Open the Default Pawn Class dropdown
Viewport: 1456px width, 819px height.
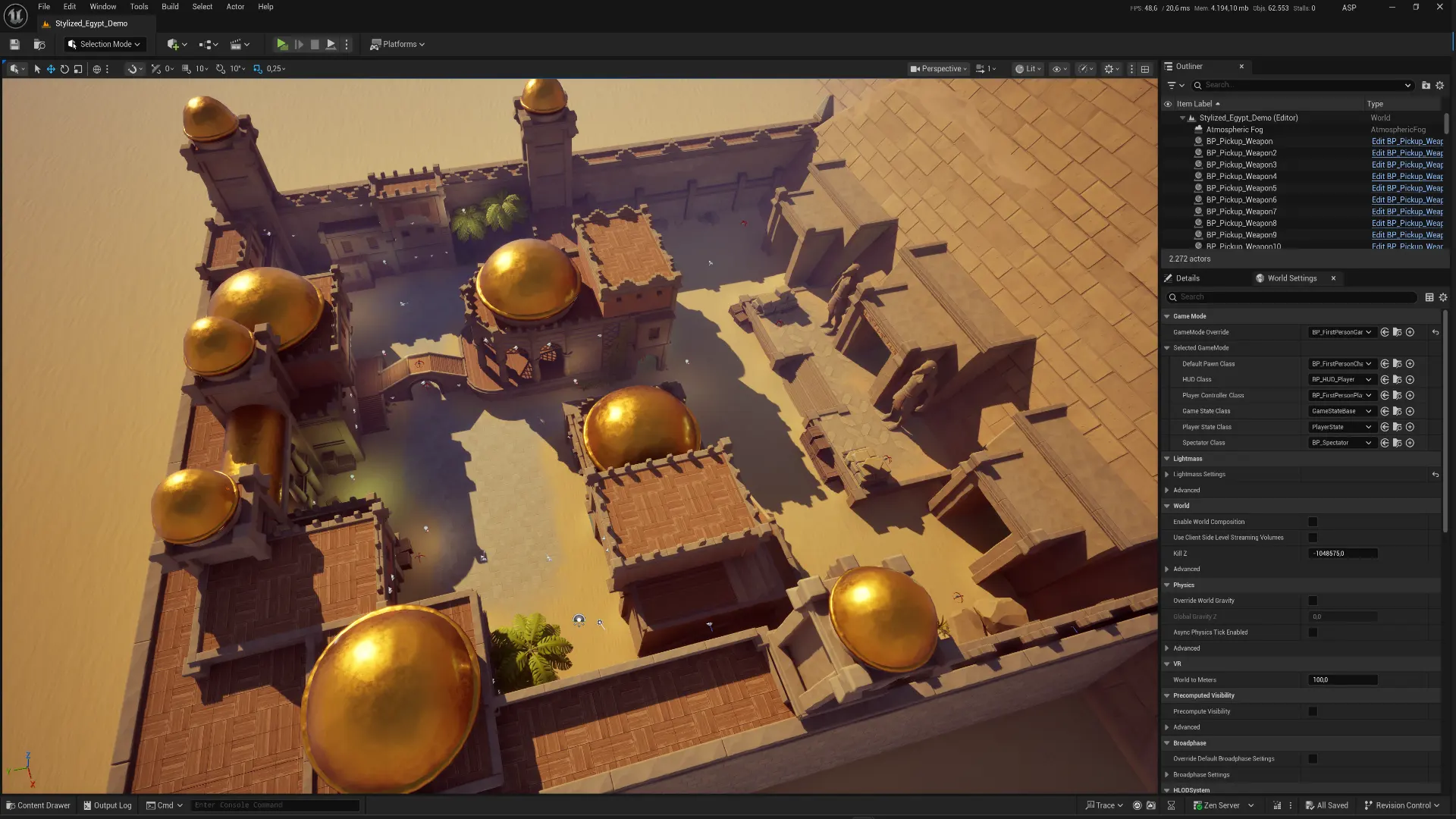1341,364
